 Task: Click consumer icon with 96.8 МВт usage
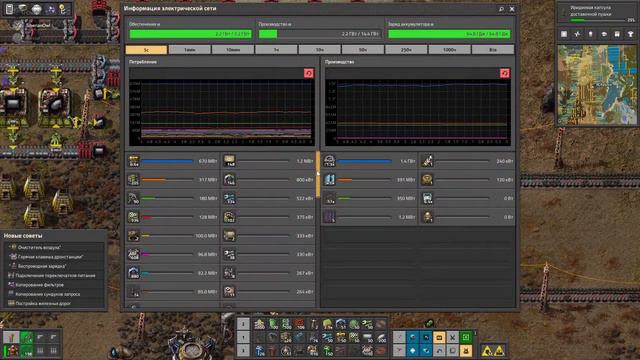133,254
